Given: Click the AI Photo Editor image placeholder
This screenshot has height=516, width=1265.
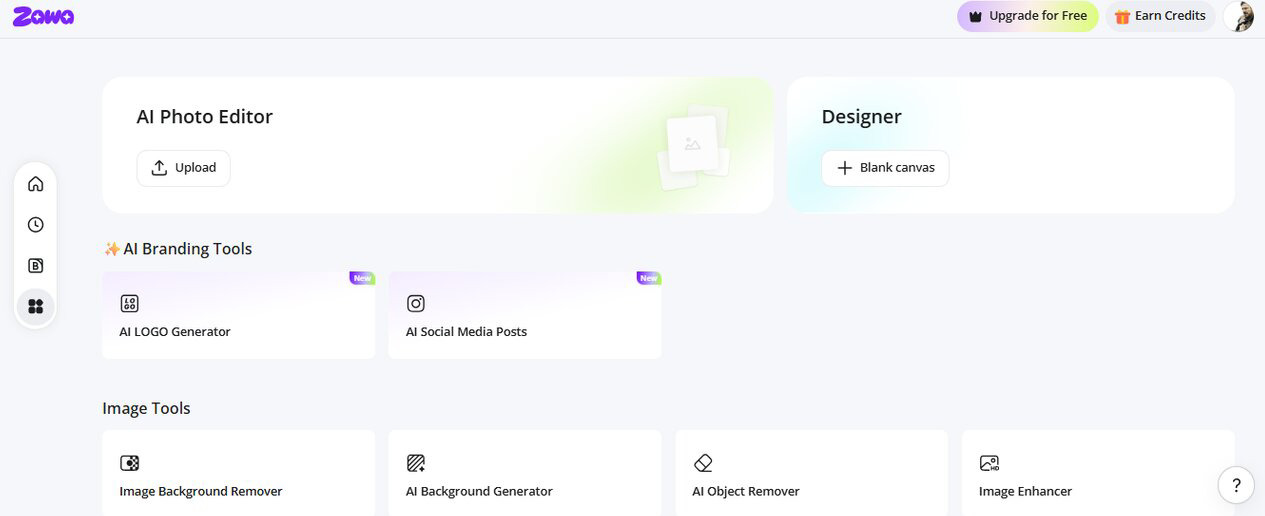Looking at the screenshot, I should (x=694, y=146).
